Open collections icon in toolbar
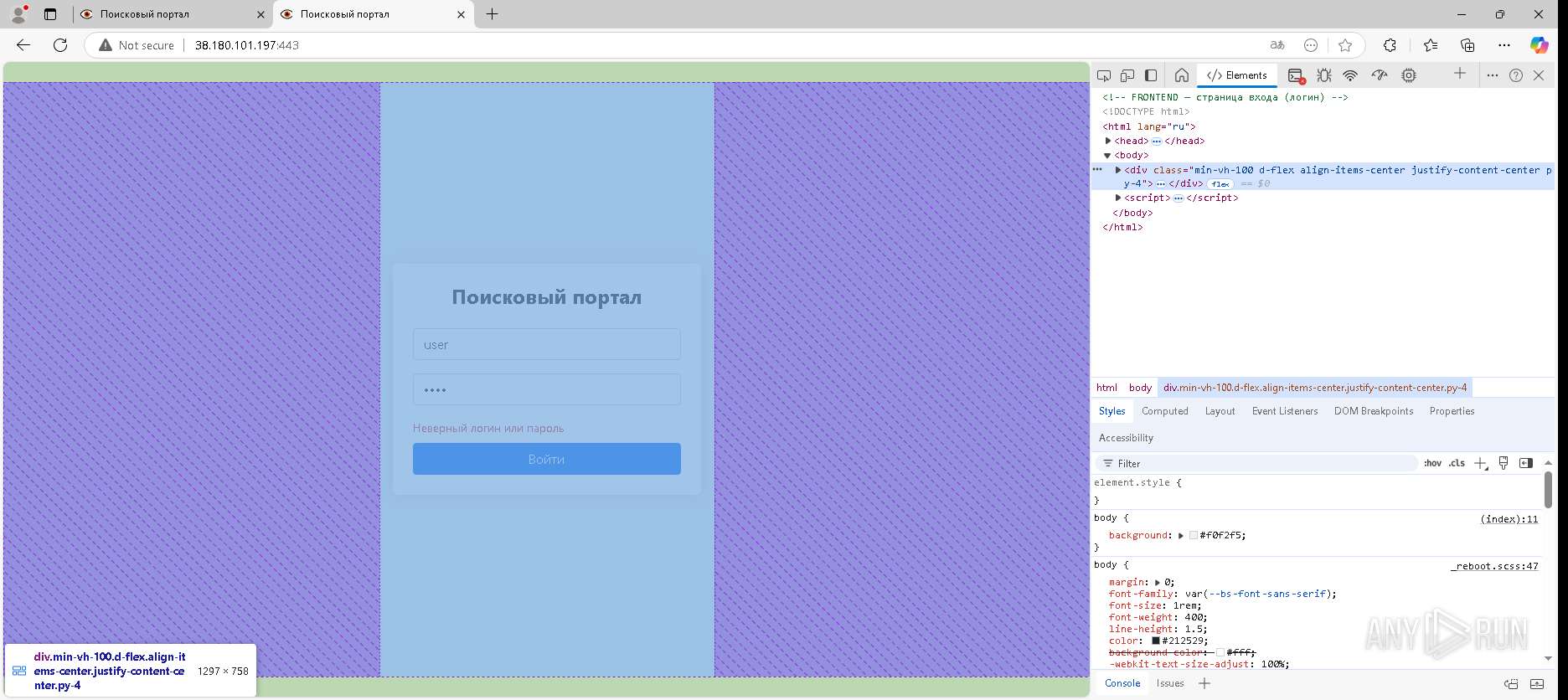 tap(1467, 45)
